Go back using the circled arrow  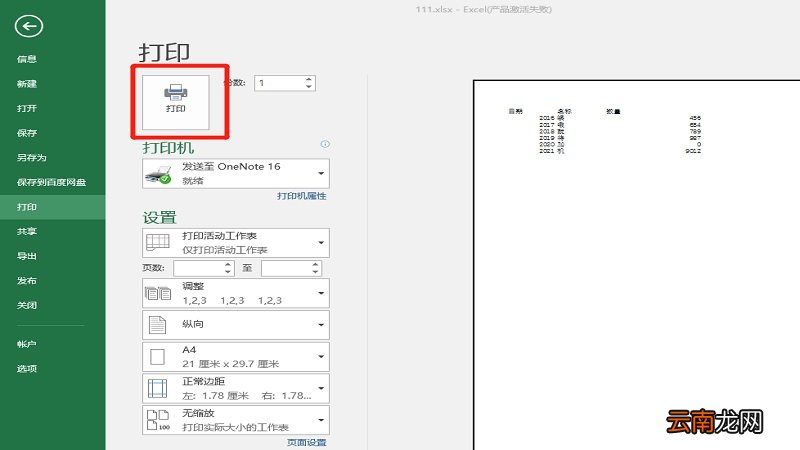[x=29, y=26]
